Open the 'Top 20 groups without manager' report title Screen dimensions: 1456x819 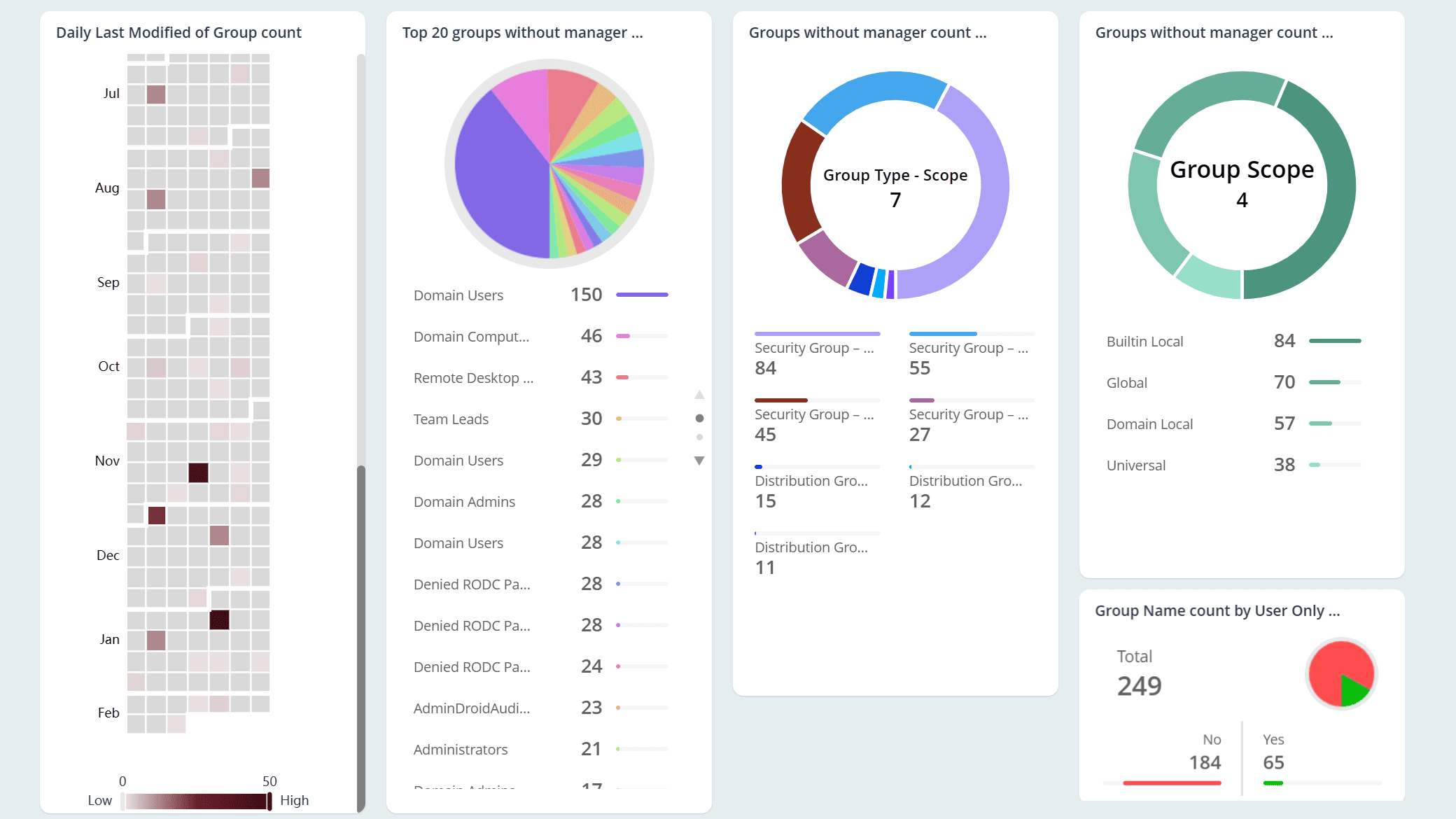point(524,32)
